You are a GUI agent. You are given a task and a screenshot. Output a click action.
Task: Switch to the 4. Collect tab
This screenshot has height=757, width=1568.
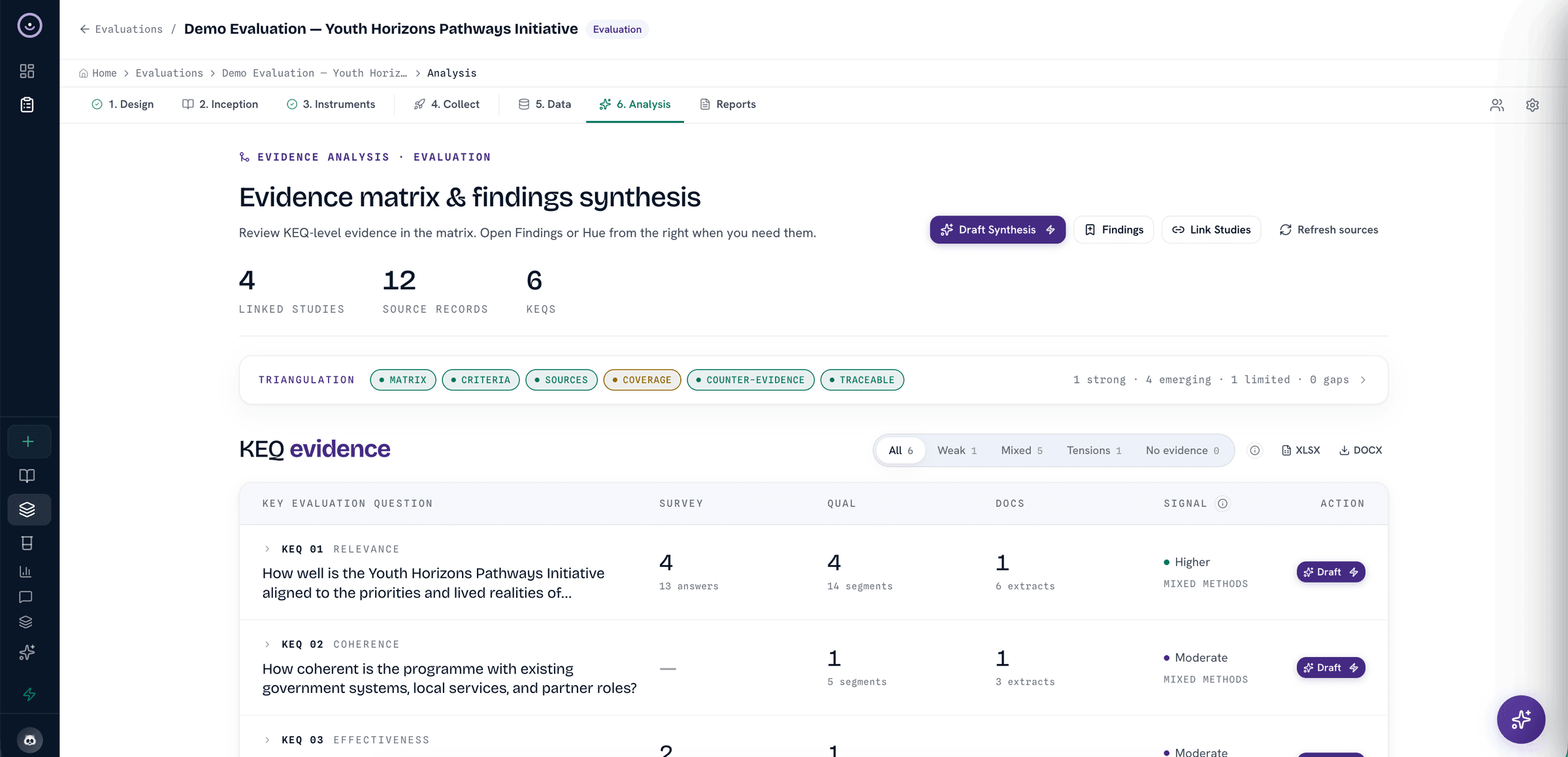coord(447,105)
